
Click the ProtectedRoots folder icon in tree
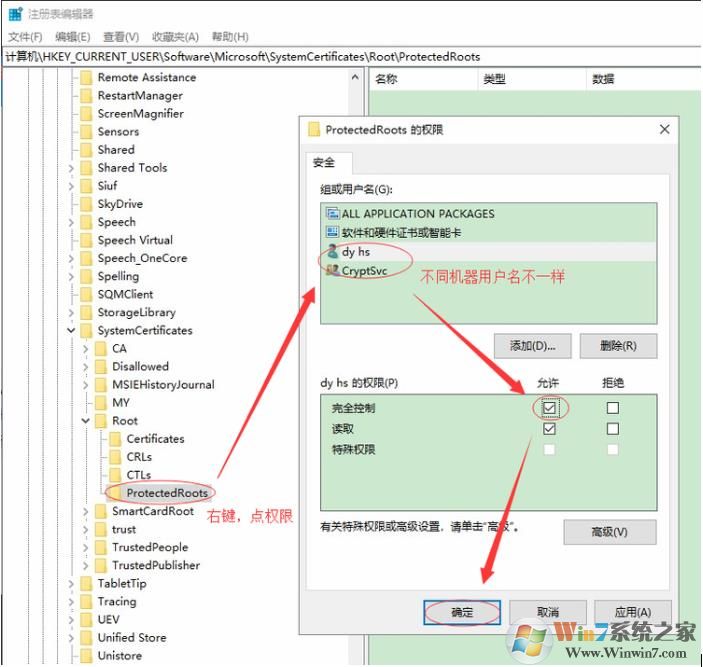[x=116, y=493]
